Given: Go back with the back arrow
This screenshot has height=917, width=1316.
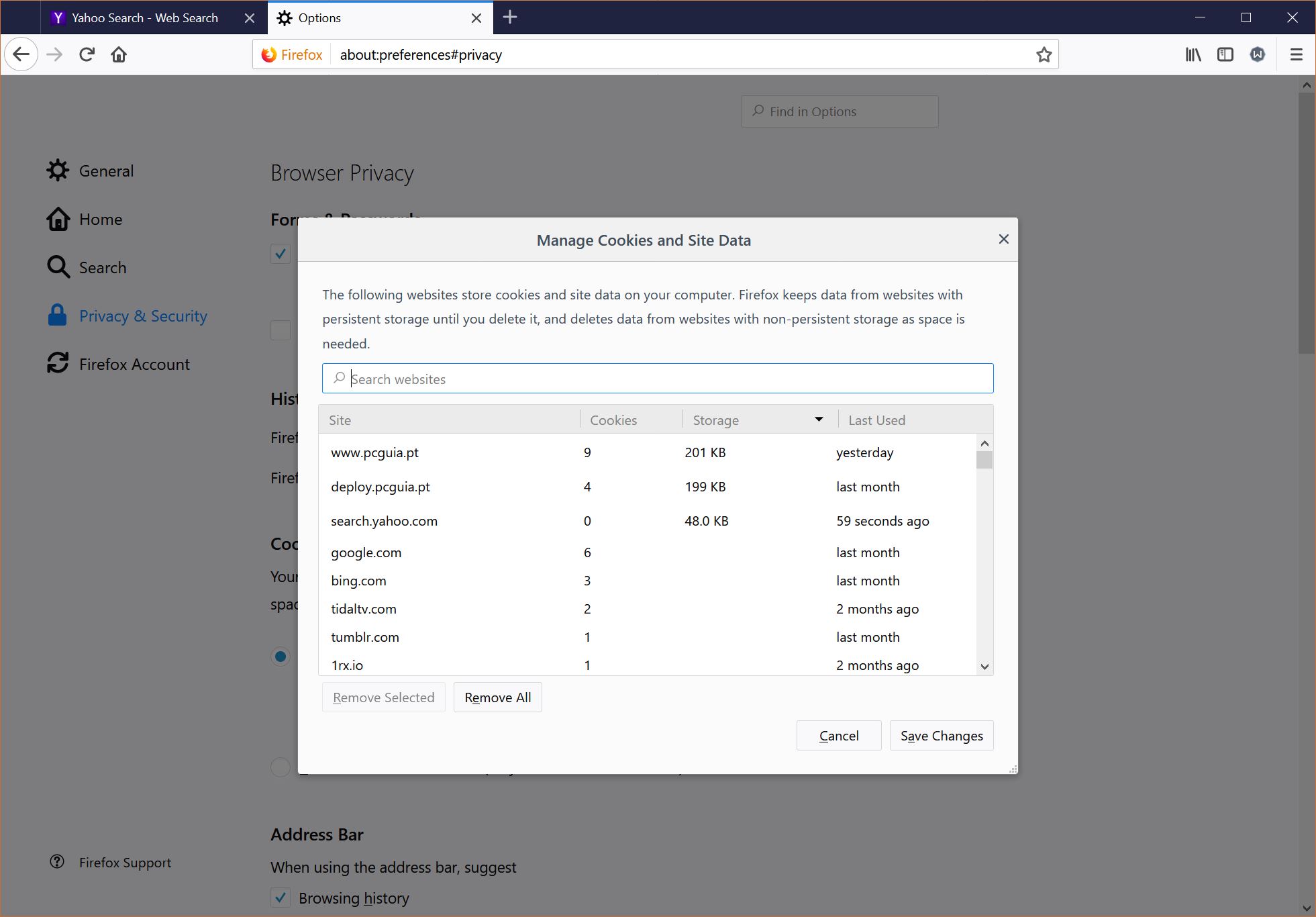Looking at the screenshot, I should pos(21,54).
